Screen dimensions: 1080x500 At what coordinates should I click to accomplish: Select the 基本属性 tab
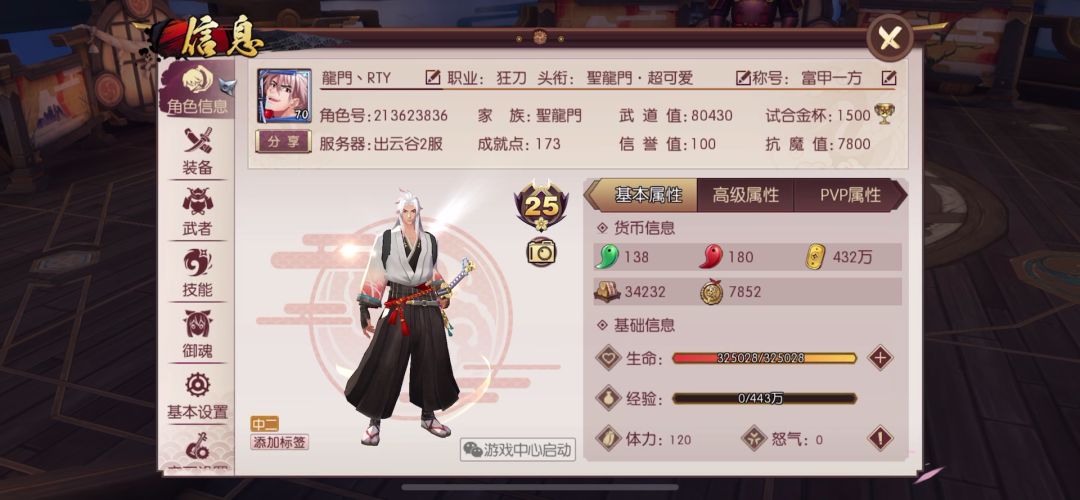click(x=641, y=195)
